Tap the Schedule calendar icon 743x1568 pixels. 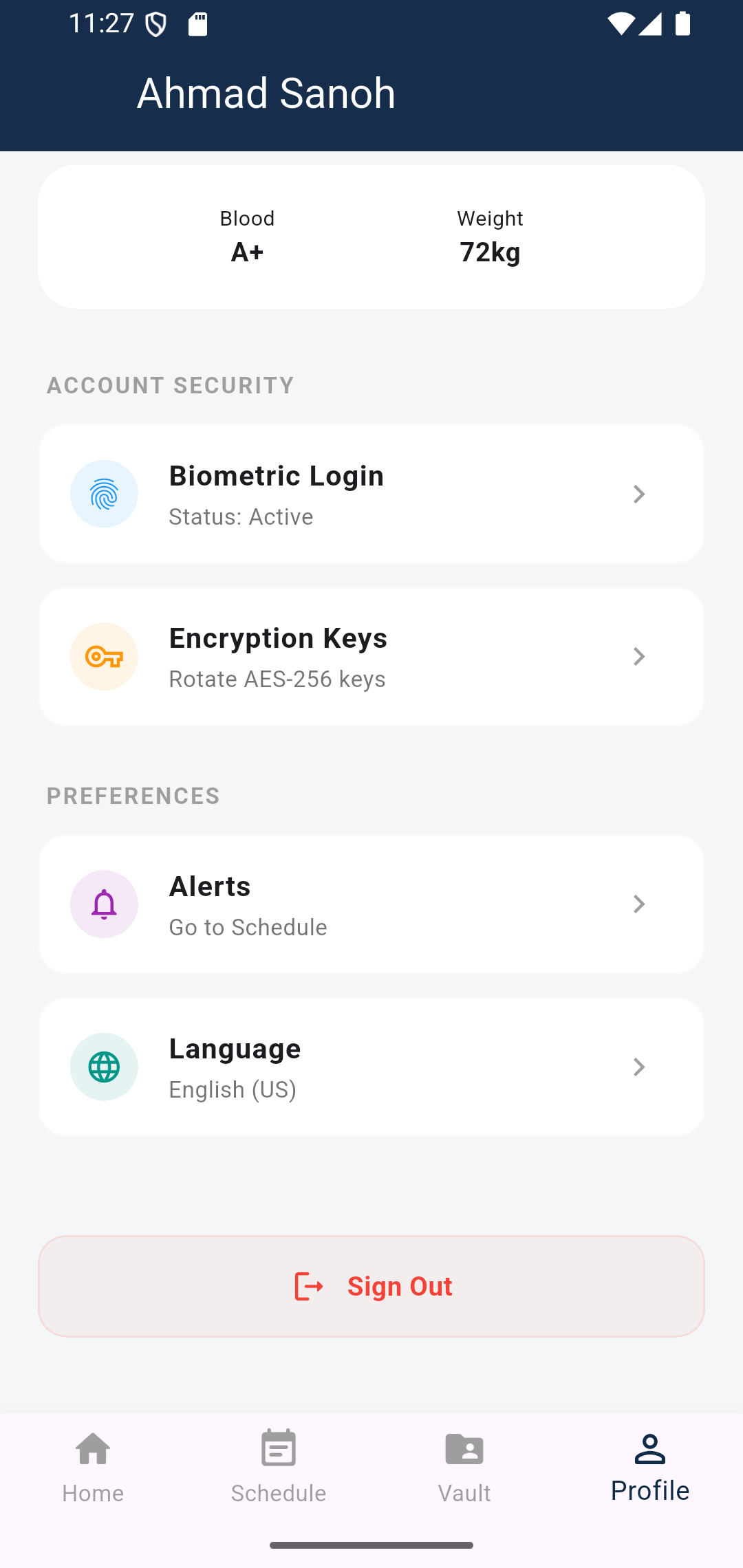279,1449
